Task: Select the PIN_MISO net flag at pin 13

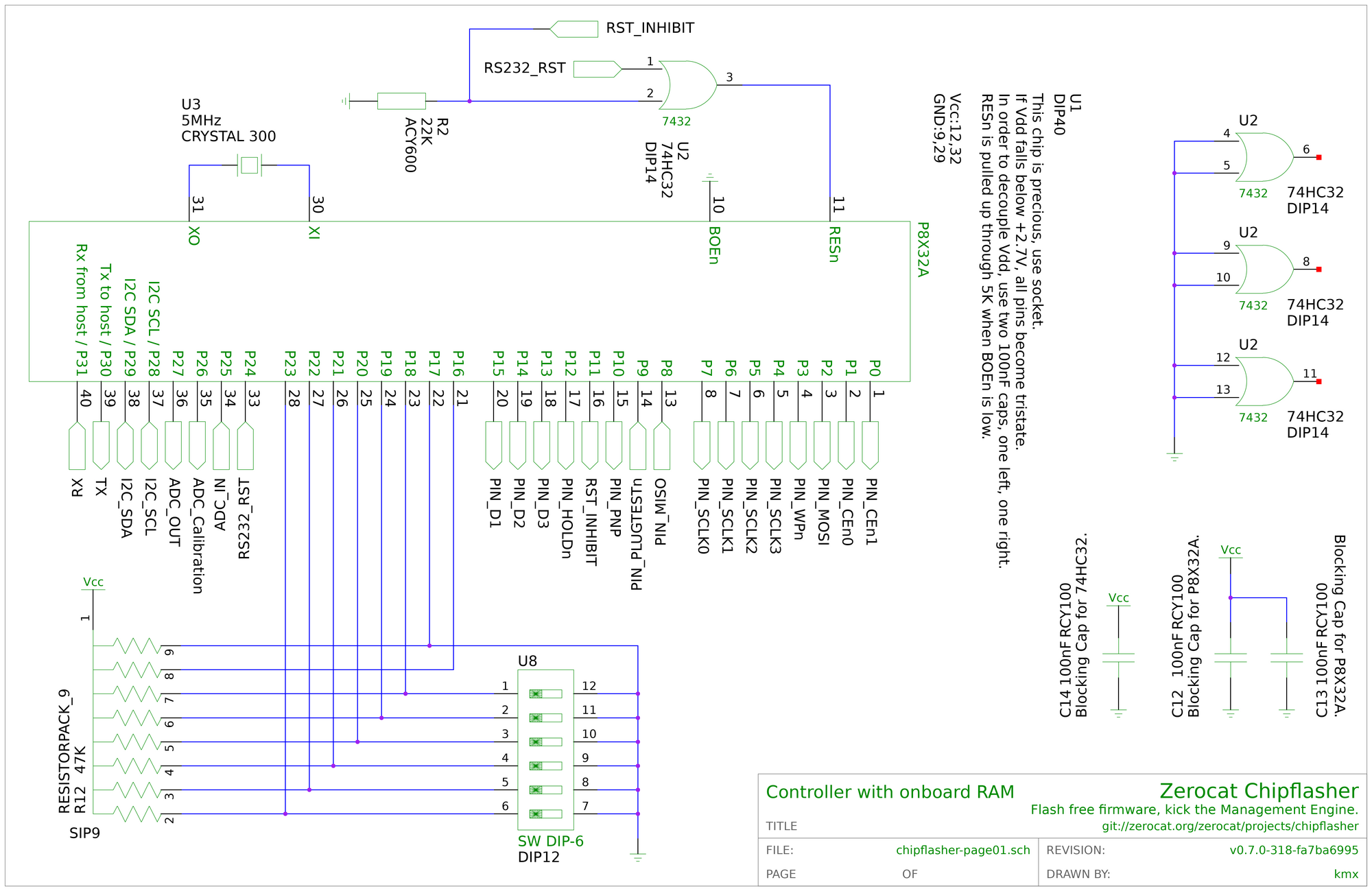Action: pyautogui.click(x=662, y=446)
